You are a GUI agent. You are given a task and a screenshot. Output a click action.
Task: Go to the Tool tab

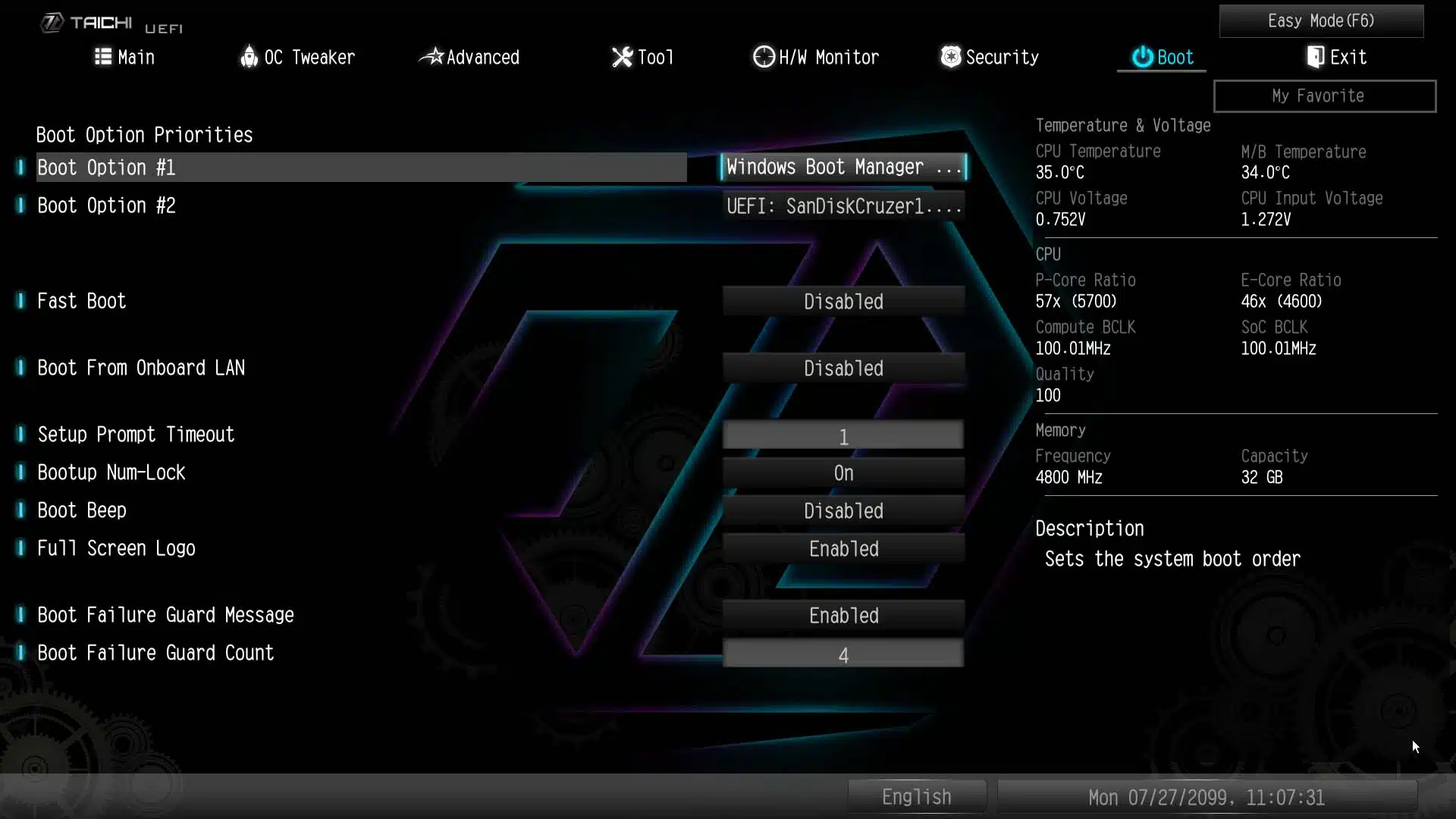click(x=643, y=57)
